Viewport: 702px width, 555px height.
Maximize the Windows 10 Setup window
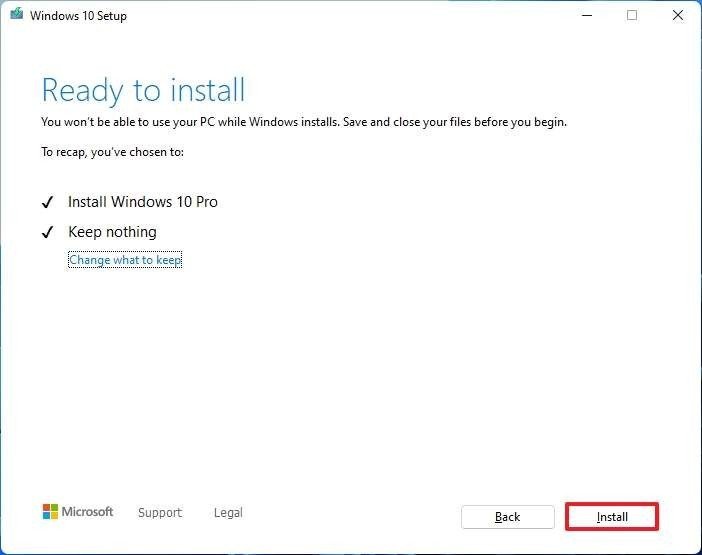click(x=632, y=15)
